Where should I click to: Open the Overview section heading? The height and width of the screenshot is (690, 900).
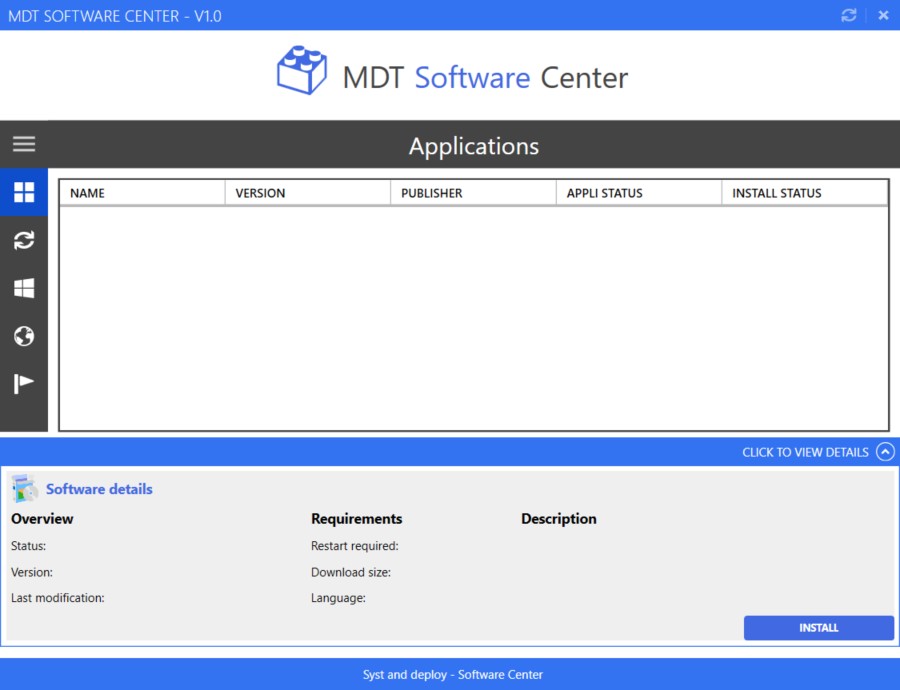click(x=41, y=518)
